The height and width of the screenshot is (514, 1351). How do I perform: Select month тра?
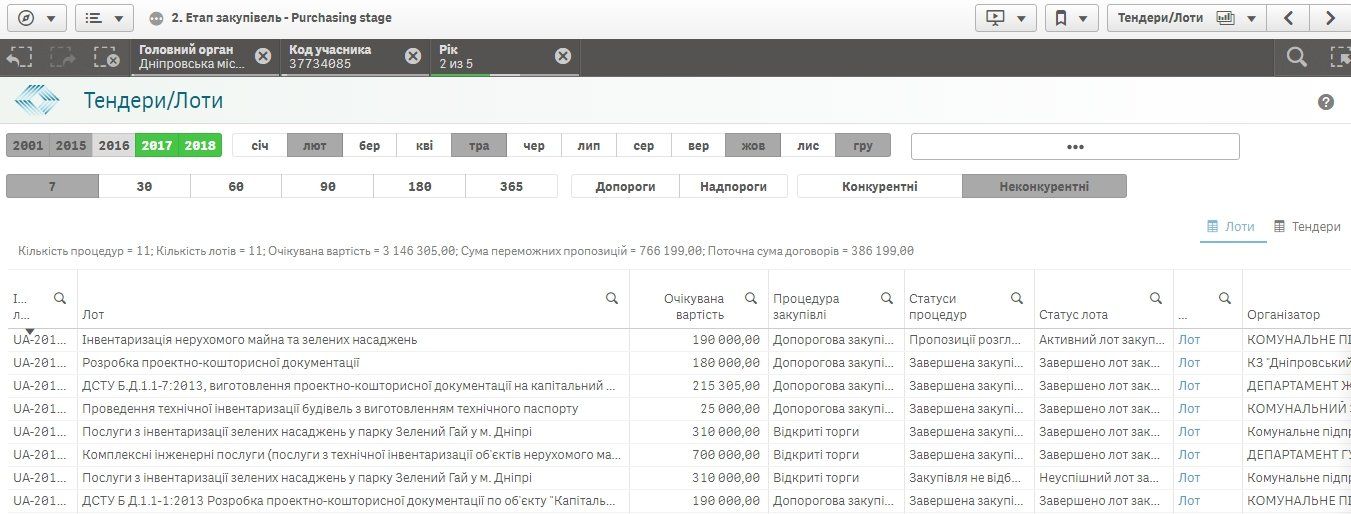[x=479, y=146]
